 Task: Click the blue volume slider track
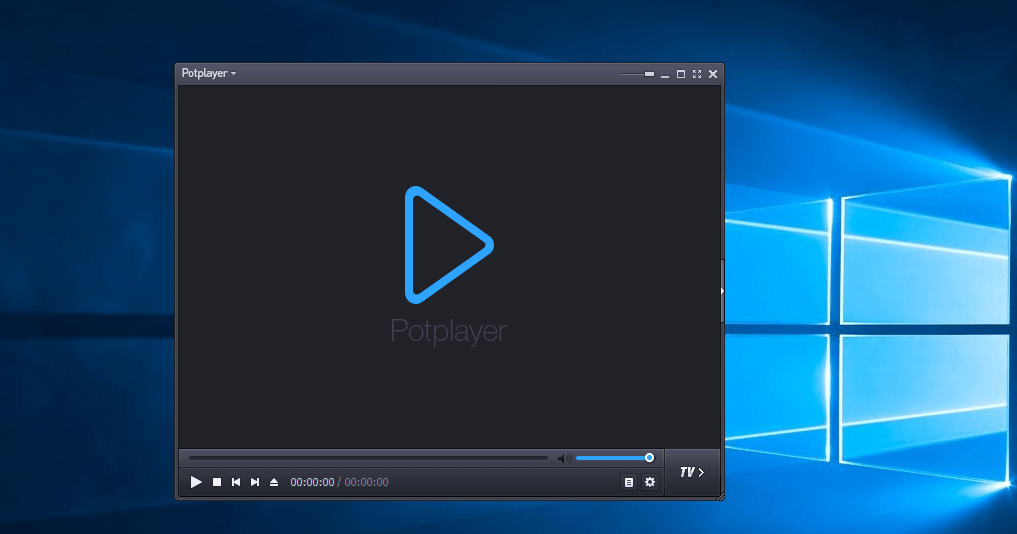coord(610,458)
